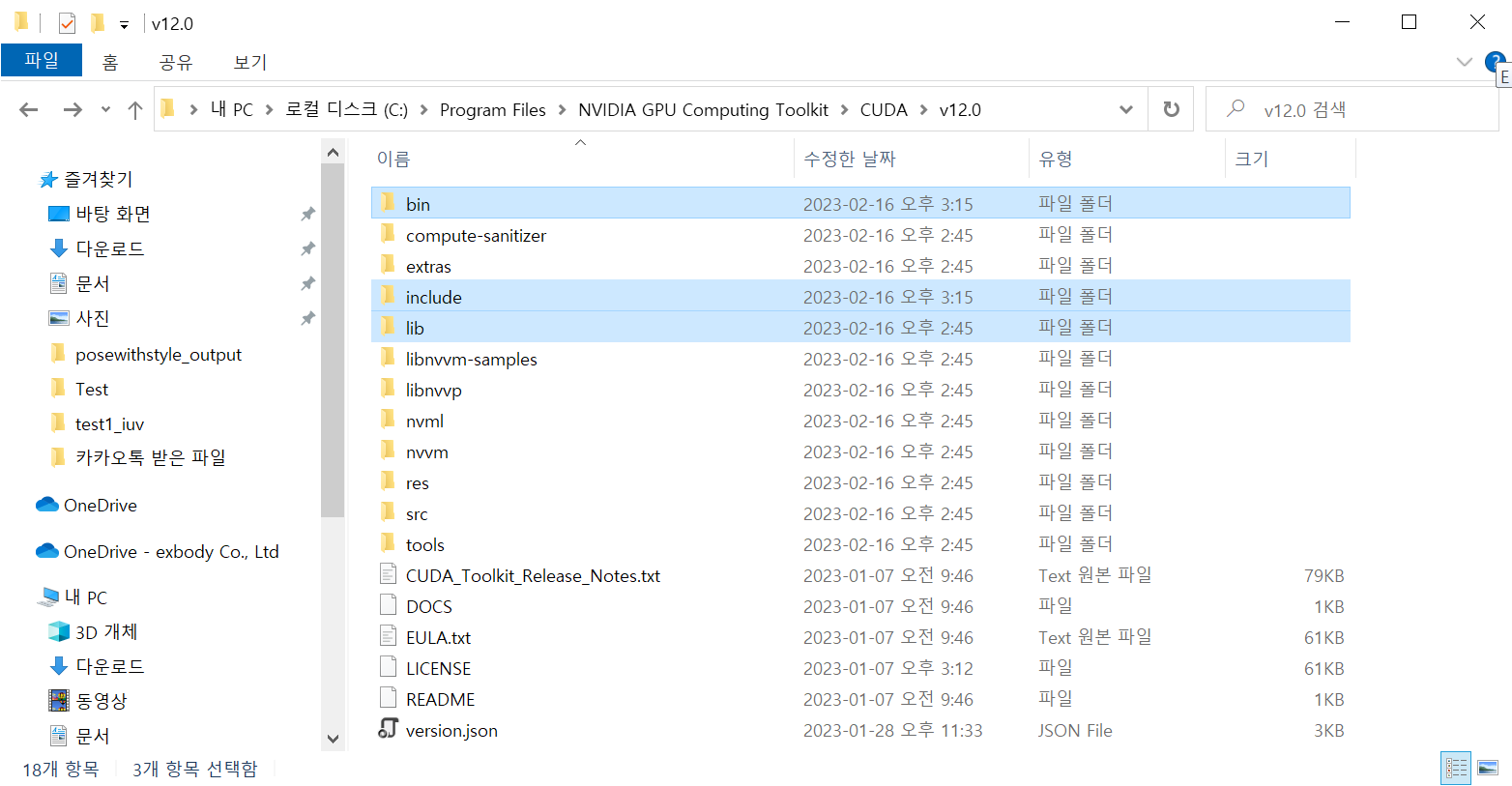Open 카카오톡 받은 파일 in sidebar
The image size is (1512, 786).
coord(150,457)
